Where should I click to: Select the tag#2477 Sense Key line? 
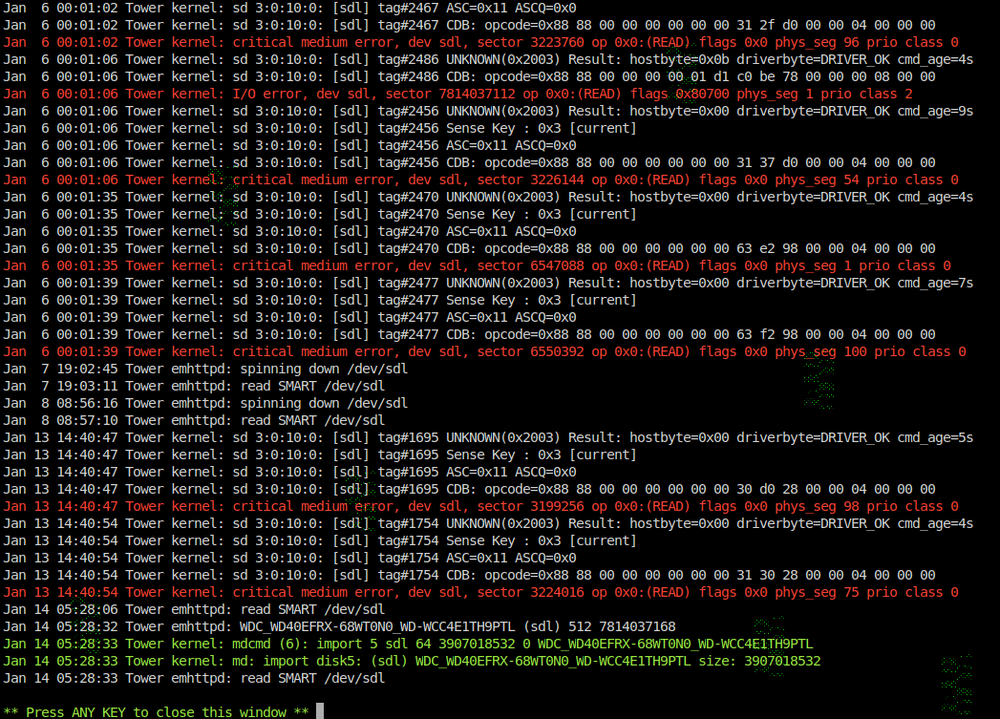pos(320,300)
